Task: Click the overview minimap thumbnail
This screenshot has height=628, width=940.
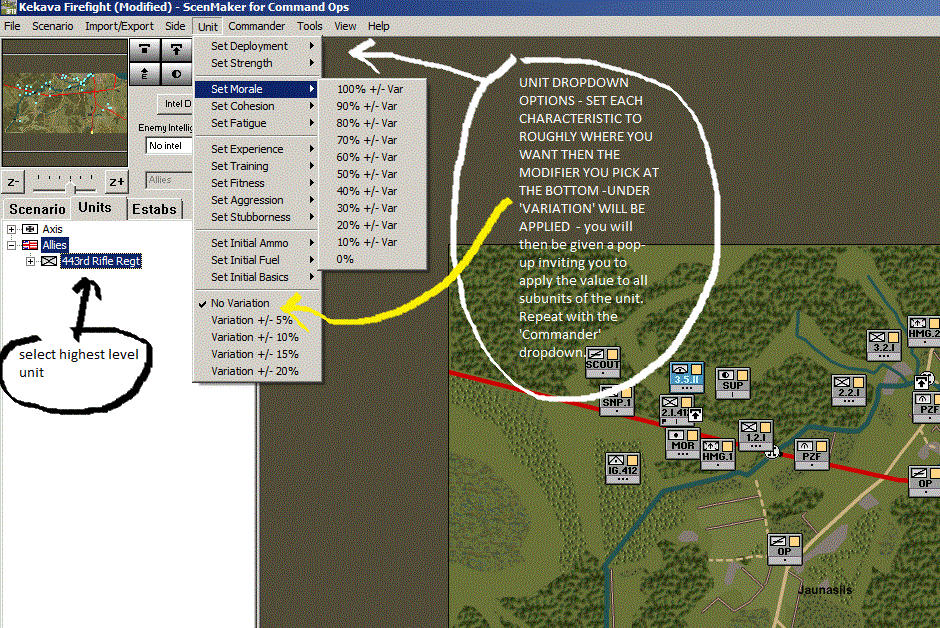Action: [x=65, y=103]
